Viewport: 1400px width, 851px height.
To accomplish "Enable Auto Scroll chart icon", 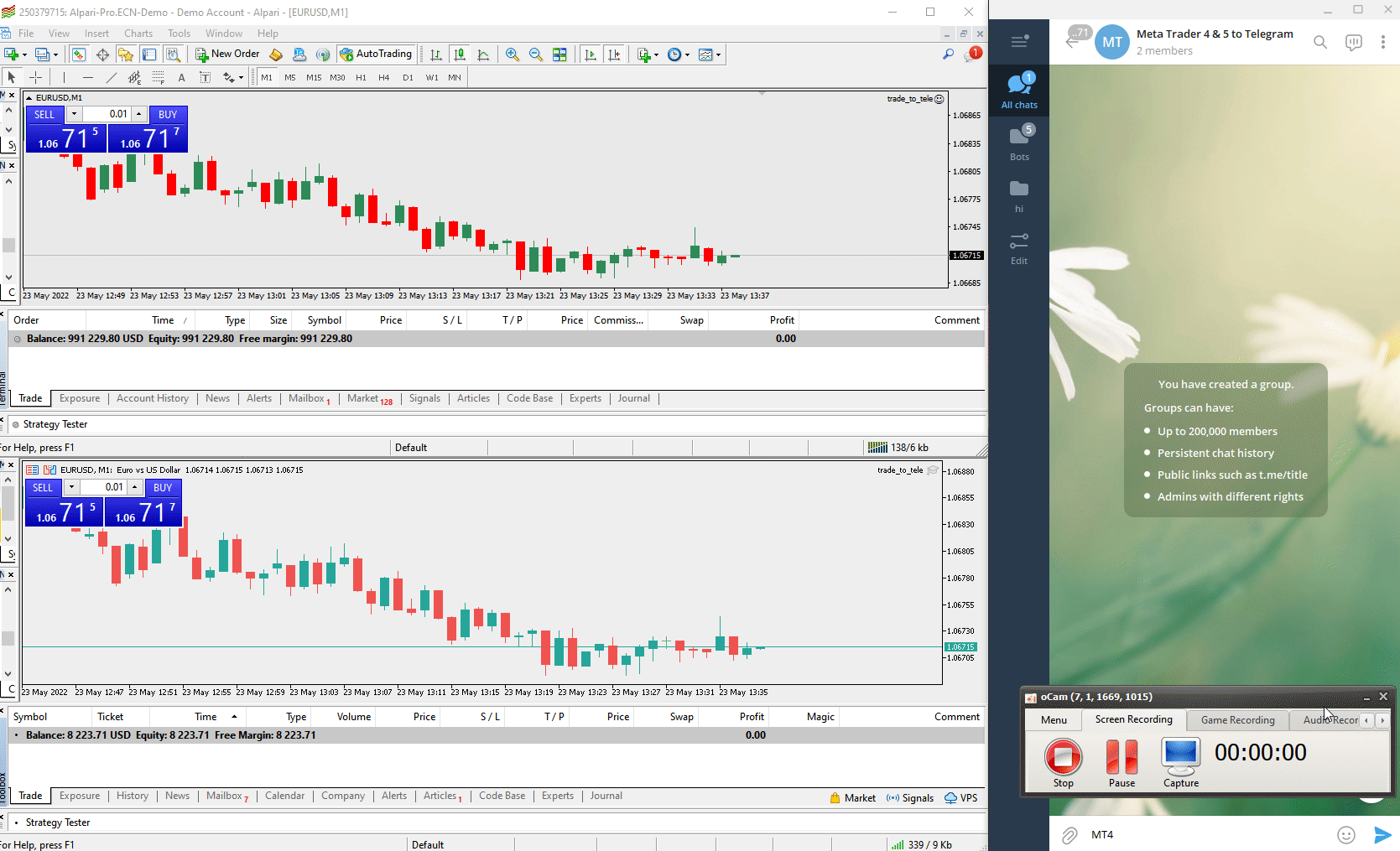I will click(x=591, y=54).
